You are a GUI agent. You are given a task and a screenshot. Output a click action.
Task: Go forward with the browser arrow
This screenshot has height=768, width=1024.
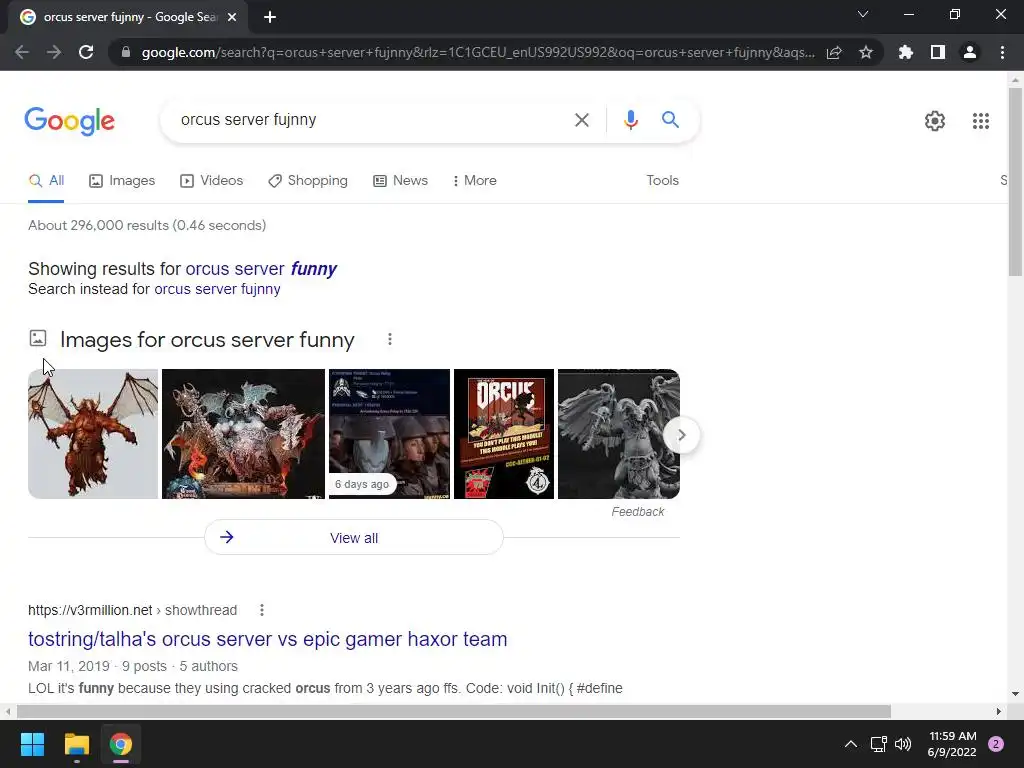point(54,52)
